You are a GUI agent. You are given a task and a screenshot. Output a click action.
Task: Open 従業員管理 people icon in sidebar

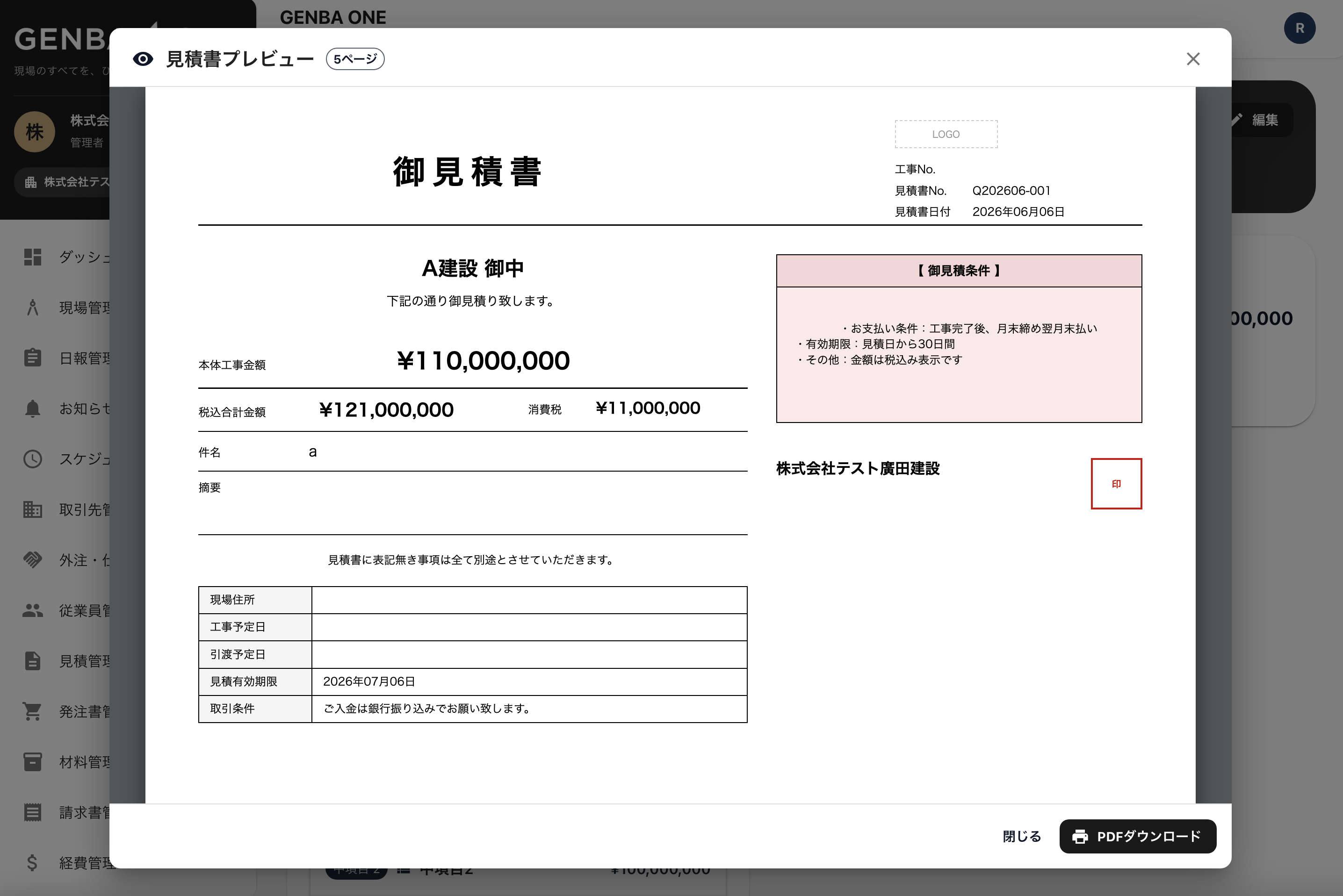[x=33, y=610]
